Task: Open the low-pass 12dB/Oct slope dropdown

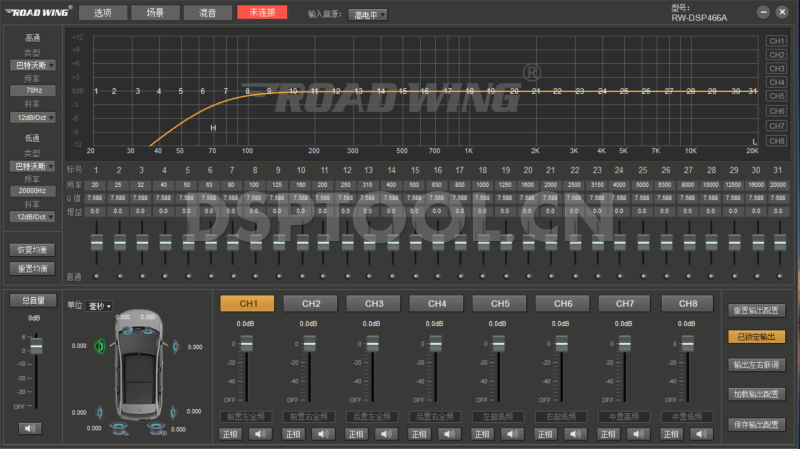Action: (33, 216)
